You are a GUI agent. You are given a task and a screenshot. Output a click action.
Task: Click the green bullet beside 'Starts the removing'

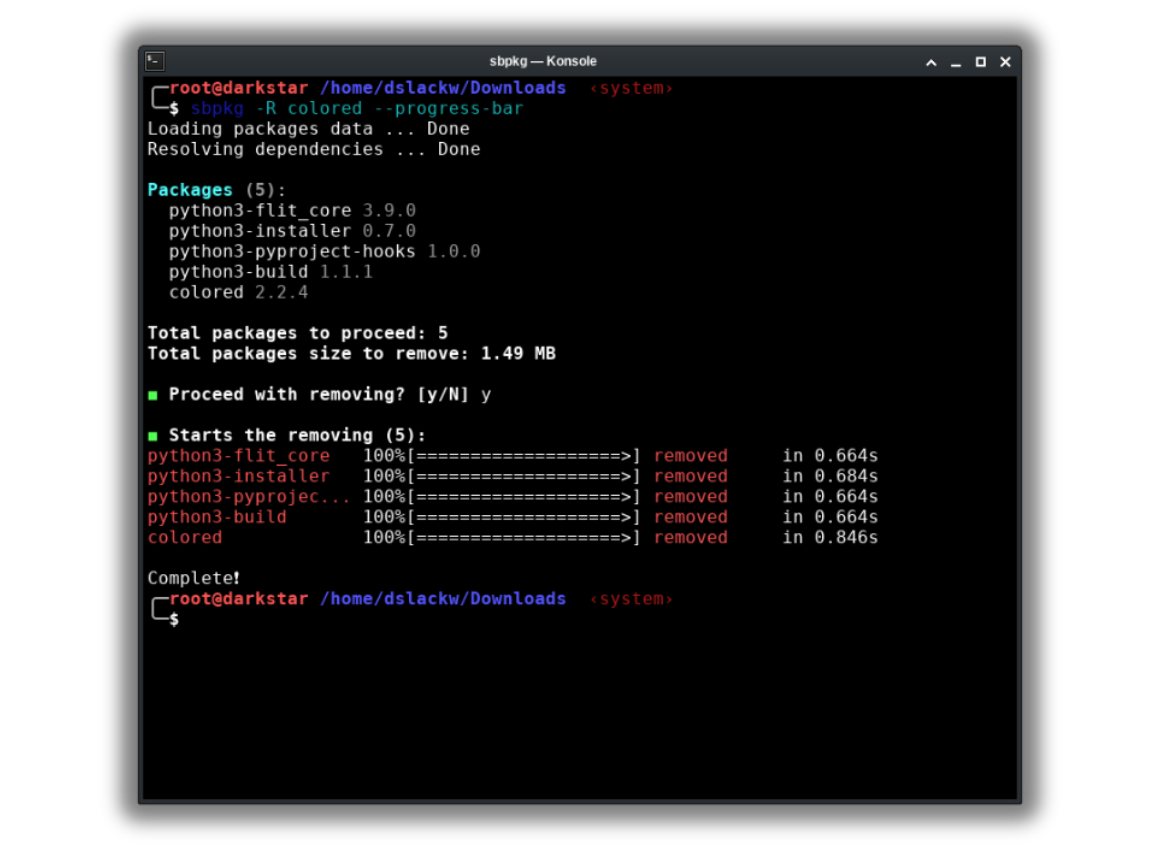[152, 435]
